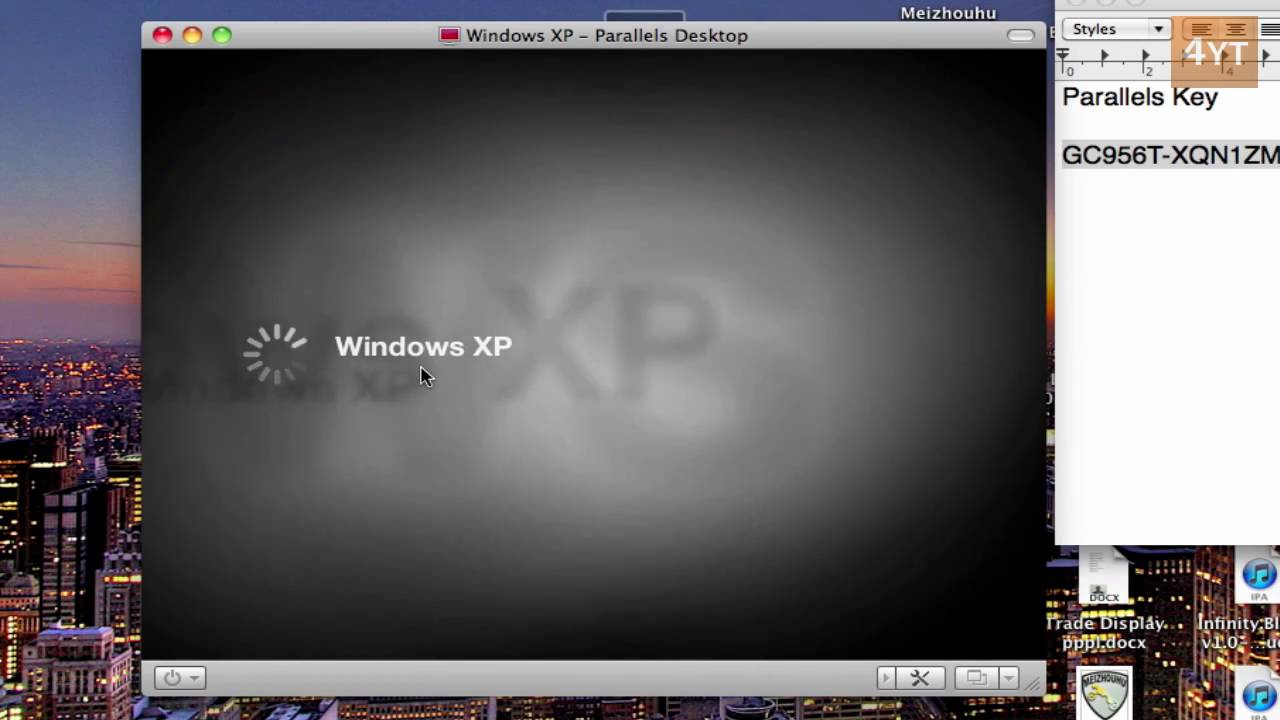Open the virtual machine configuration wrench button
The image size is (1280, 720).
click(920, 678)
